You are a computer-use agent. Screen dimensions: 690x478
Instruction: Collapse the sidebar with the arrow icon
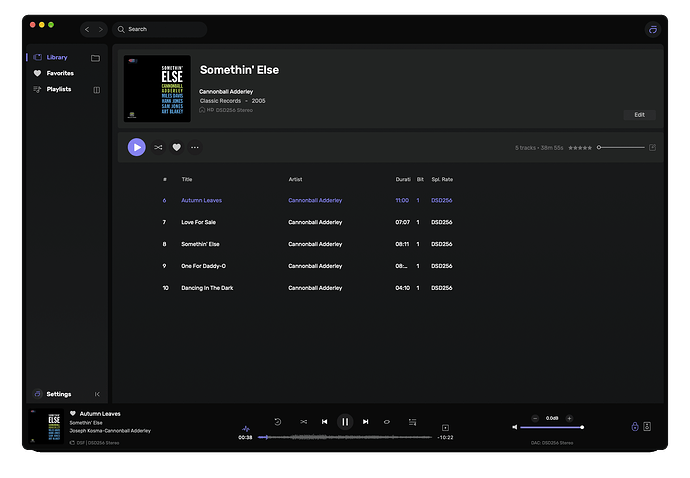click(x=97, y=394)
